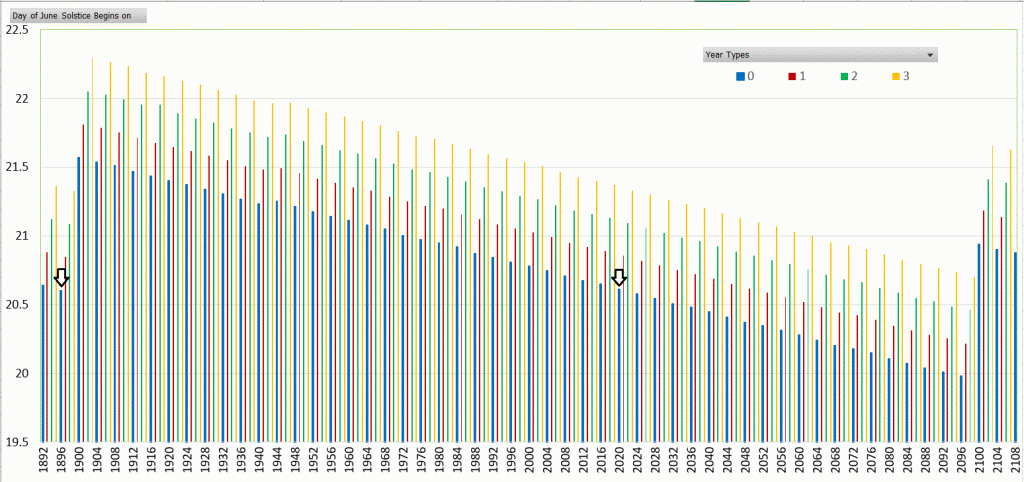Select the 2000 year label on the horizontal axis
Image resolution: width=1024 pixels, height=482 pixels.
click(529, 461)
